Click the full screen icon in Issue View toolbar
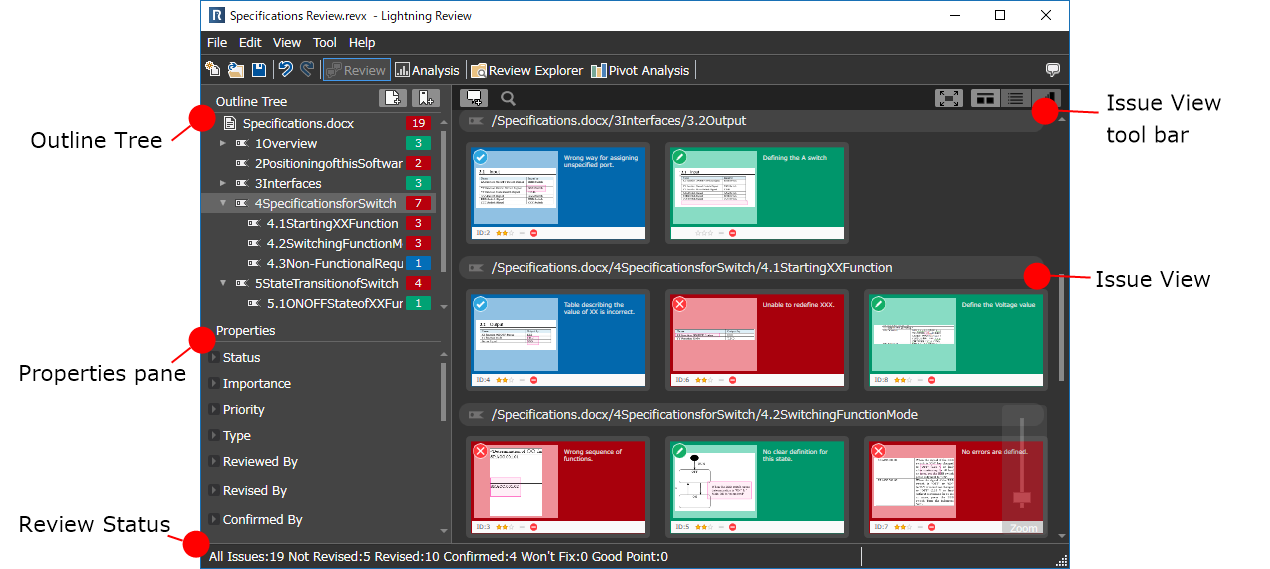The height and width of the screenshot is (569, 1270). tap(949, 98)
